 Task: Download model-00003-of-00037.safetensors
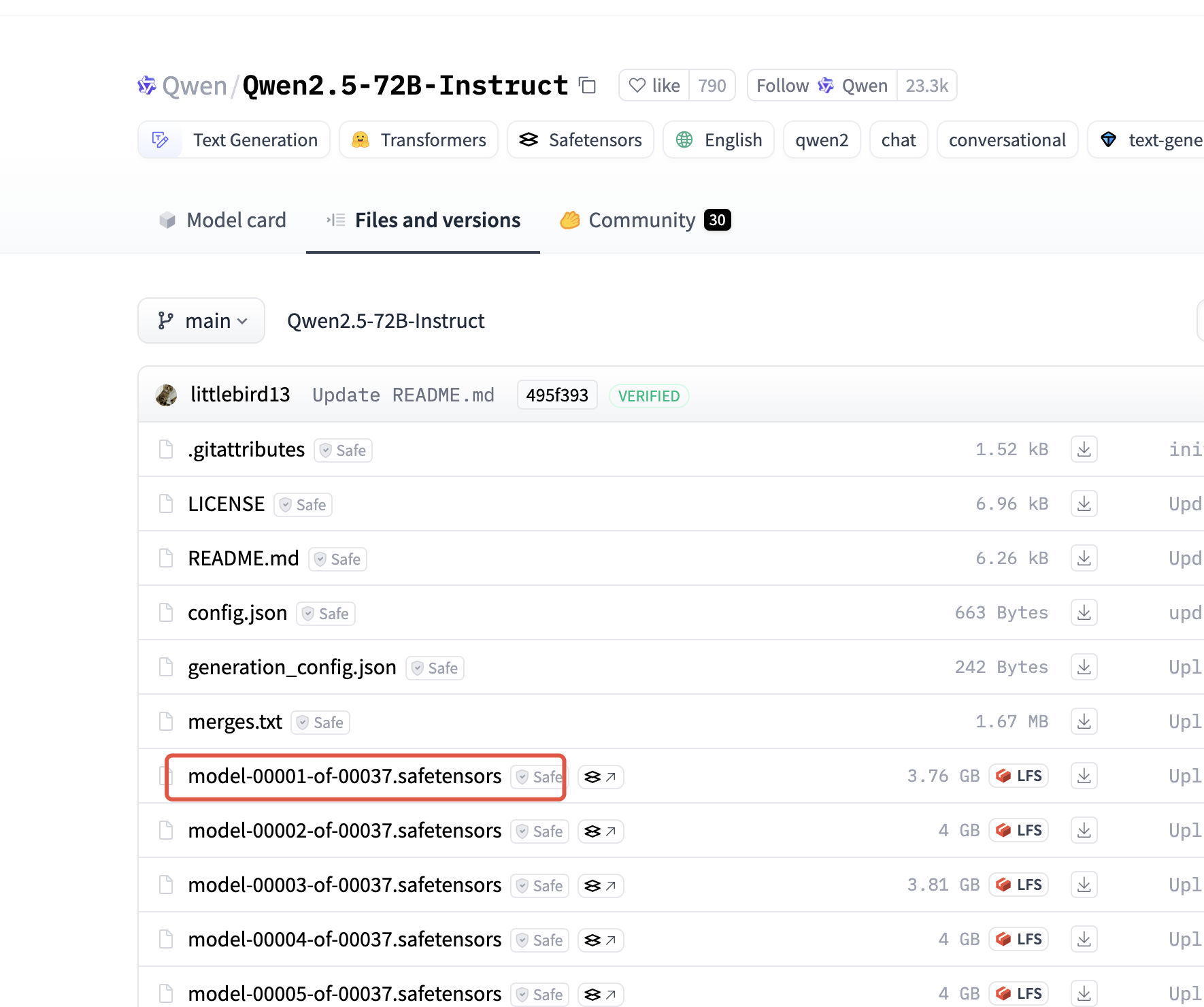pos(1084,885)
